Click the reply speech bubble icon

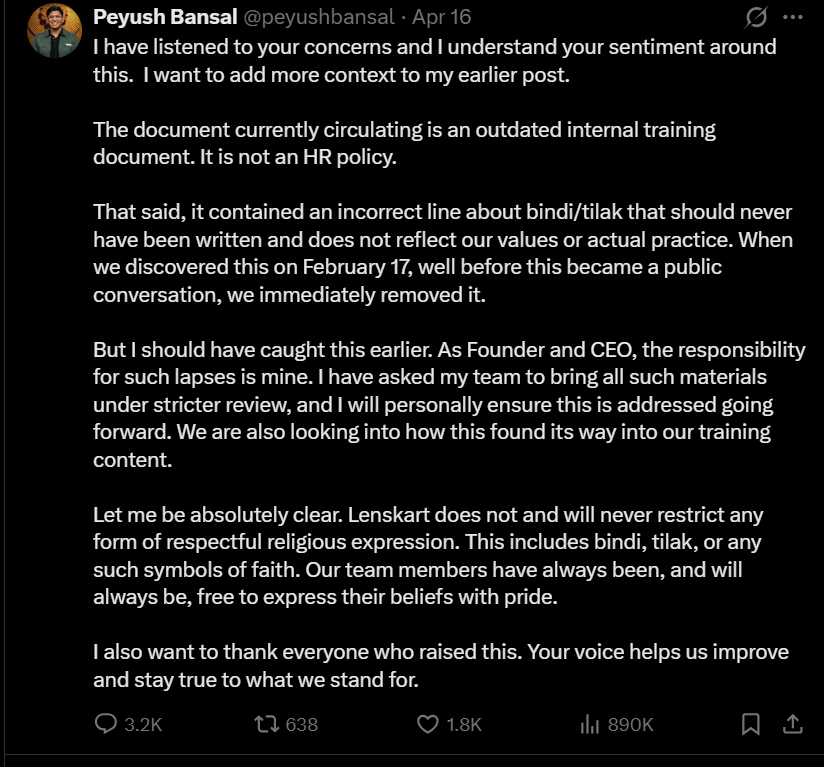click(106, 723)
